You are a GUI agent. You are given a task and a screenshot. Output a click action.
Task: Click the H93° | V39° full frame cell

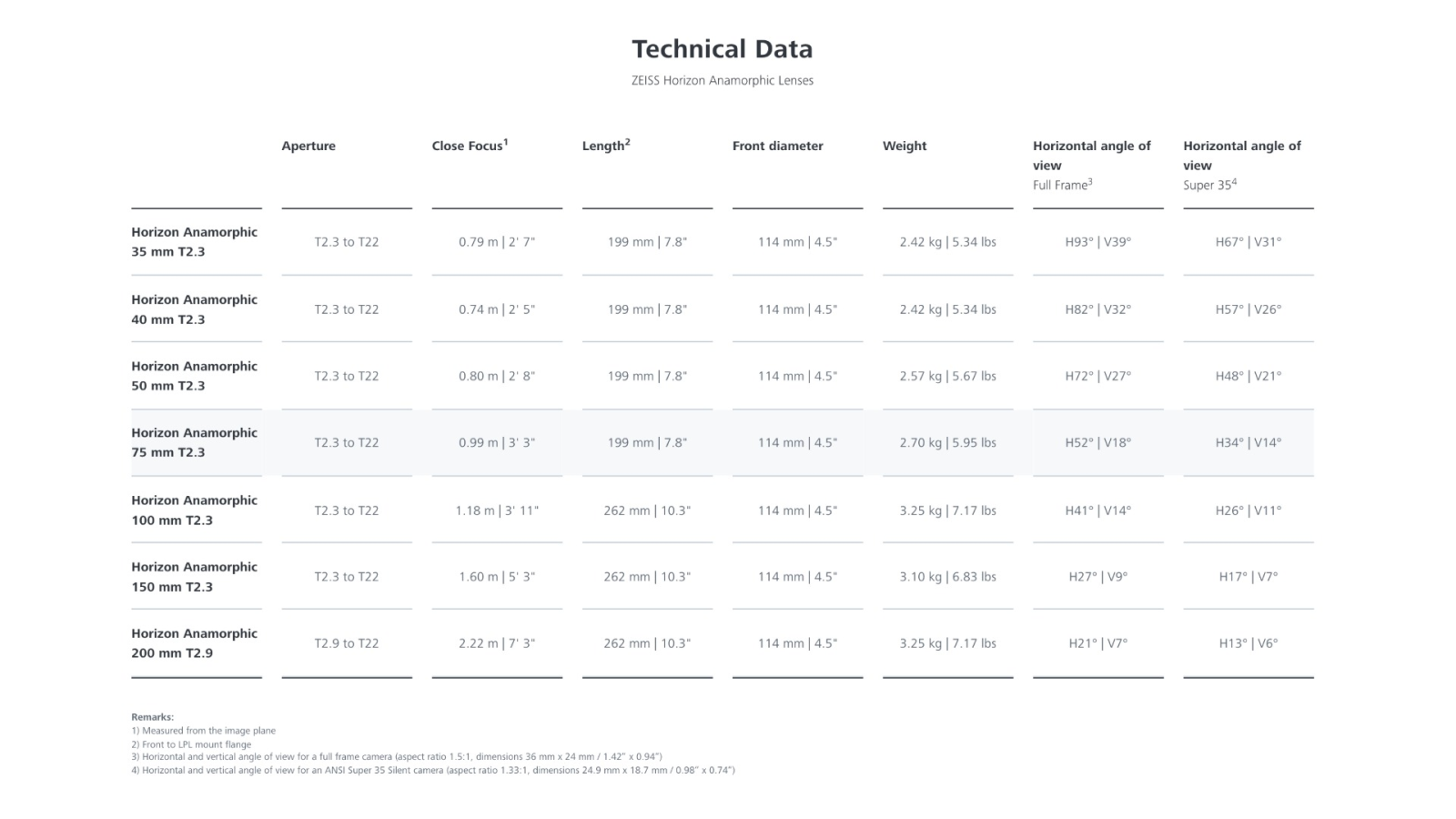coord(1098,242)
